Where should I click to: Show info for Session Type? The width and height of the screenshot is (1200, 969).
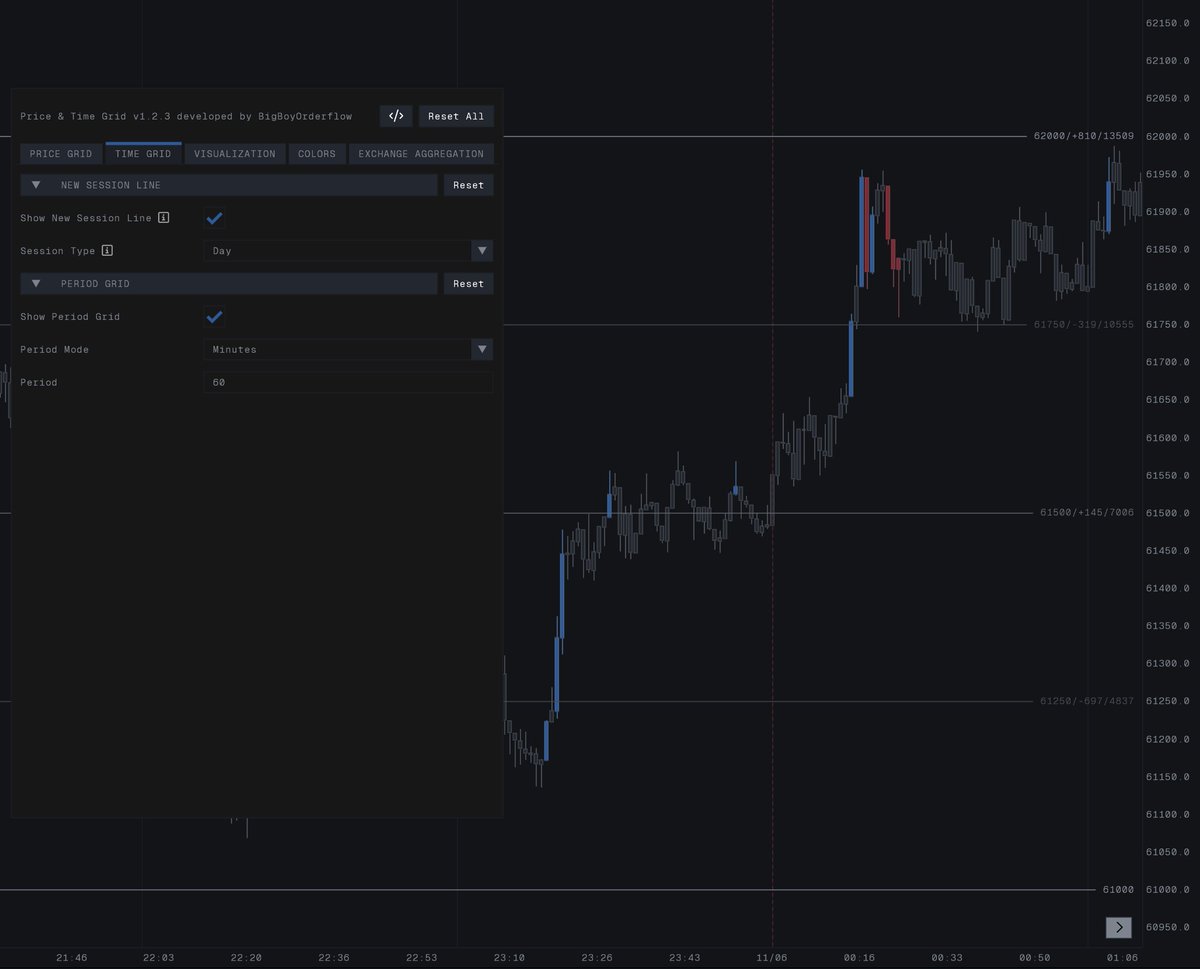tap(107, 251)
